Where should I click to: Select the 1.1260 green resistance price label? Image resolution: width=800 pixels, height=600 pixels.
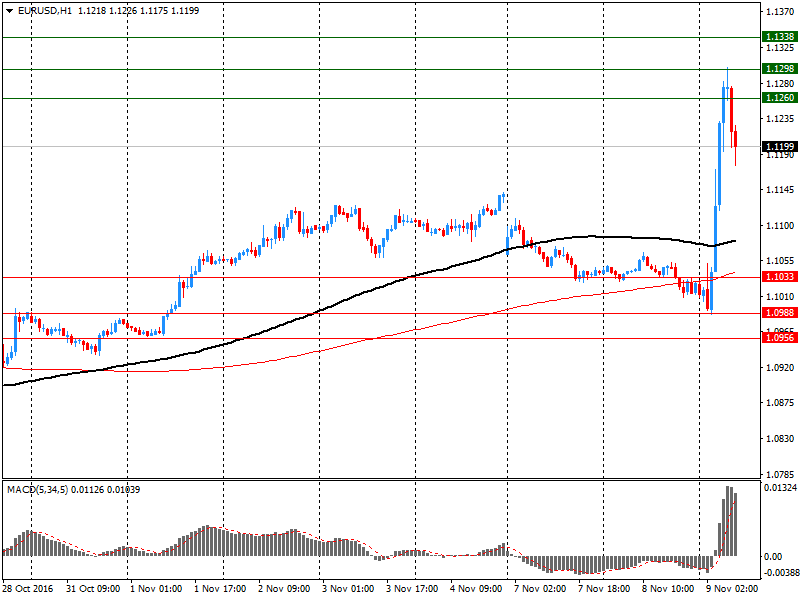click(x=779, y=97)
